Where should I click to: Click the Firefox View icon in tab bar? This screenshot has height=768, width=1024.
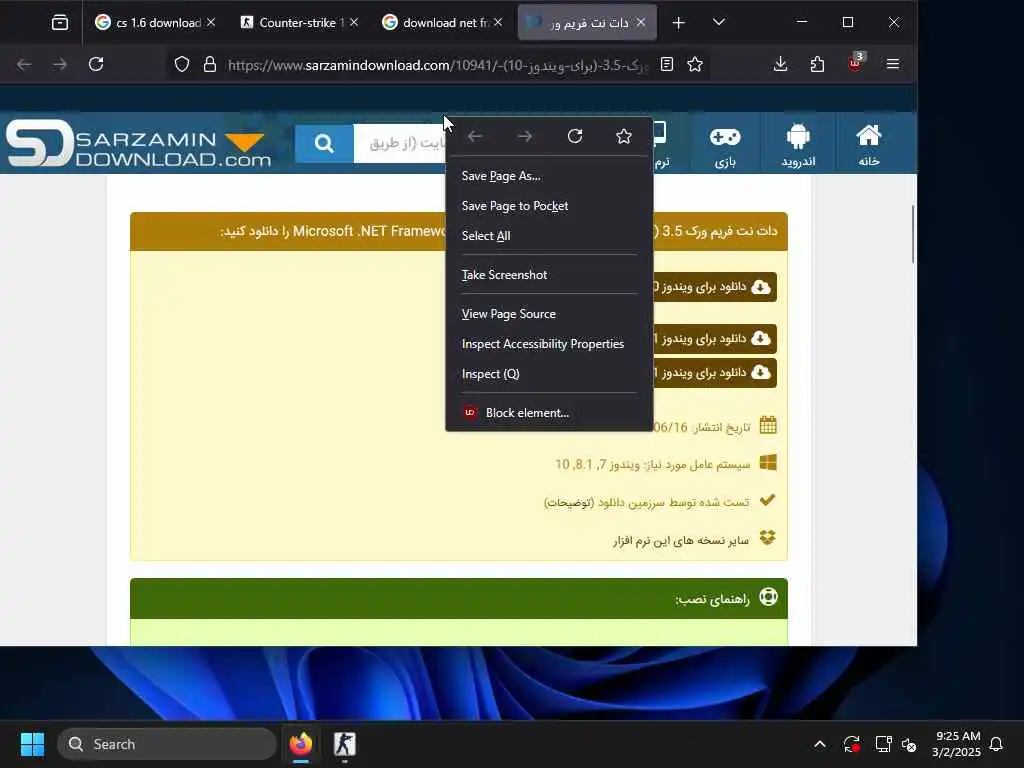(59, 23)
